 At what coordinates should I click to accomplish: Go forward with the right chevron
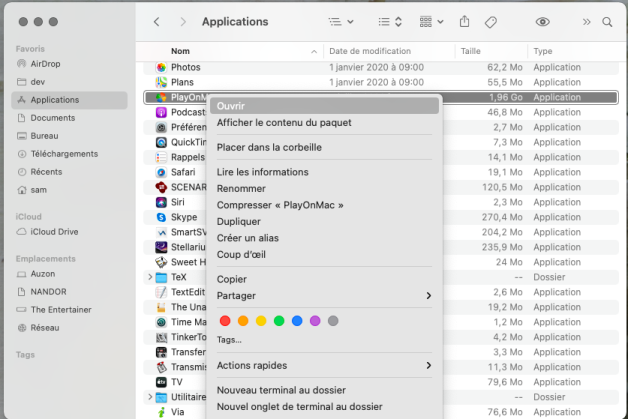(183, 22)
